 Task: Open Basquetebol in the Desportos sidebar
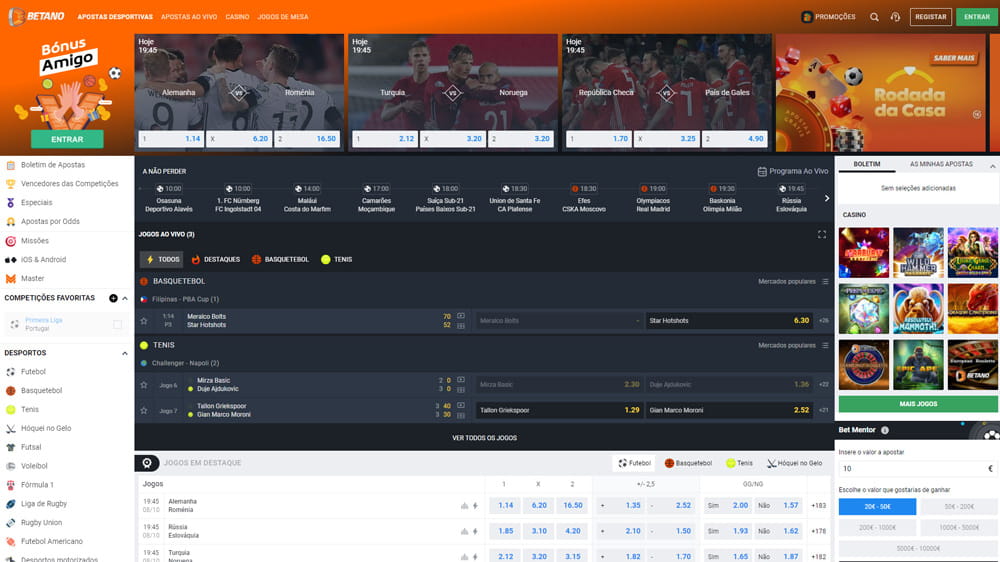pos(41,390)
